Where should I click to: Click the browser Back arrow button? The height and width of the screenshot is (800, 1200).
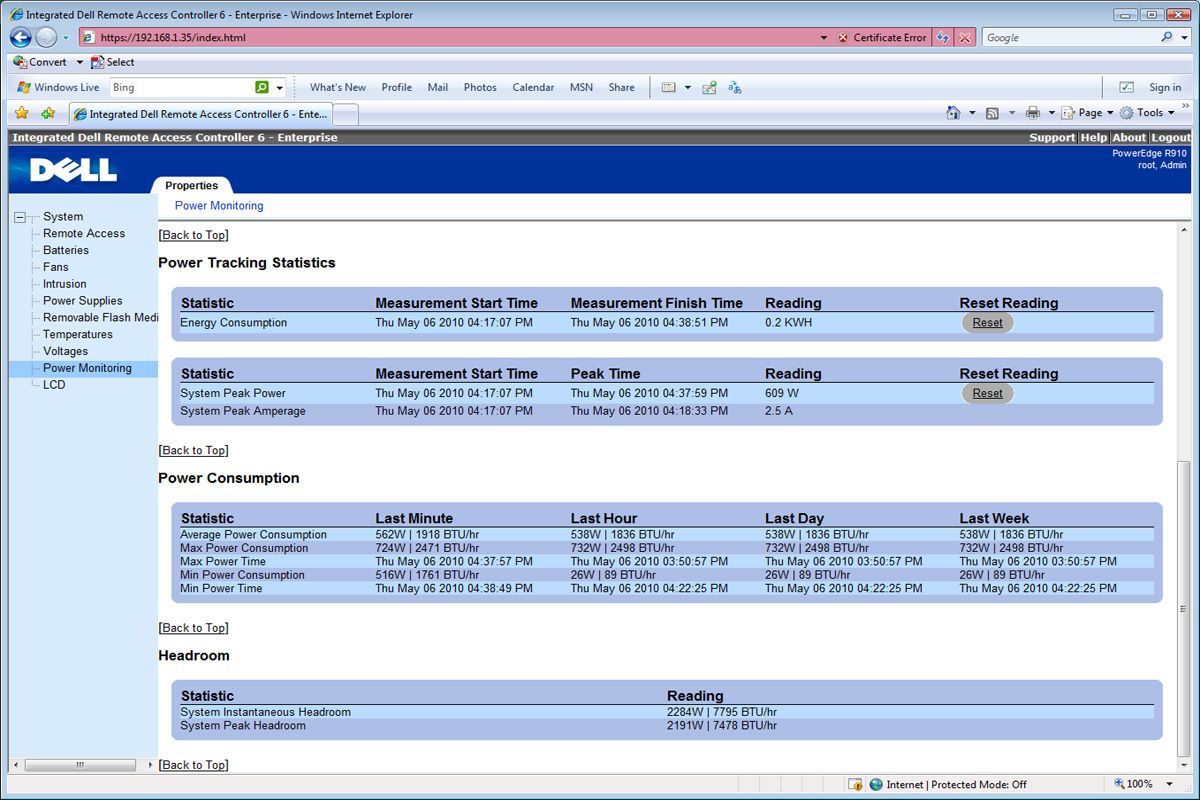(21, 37)
